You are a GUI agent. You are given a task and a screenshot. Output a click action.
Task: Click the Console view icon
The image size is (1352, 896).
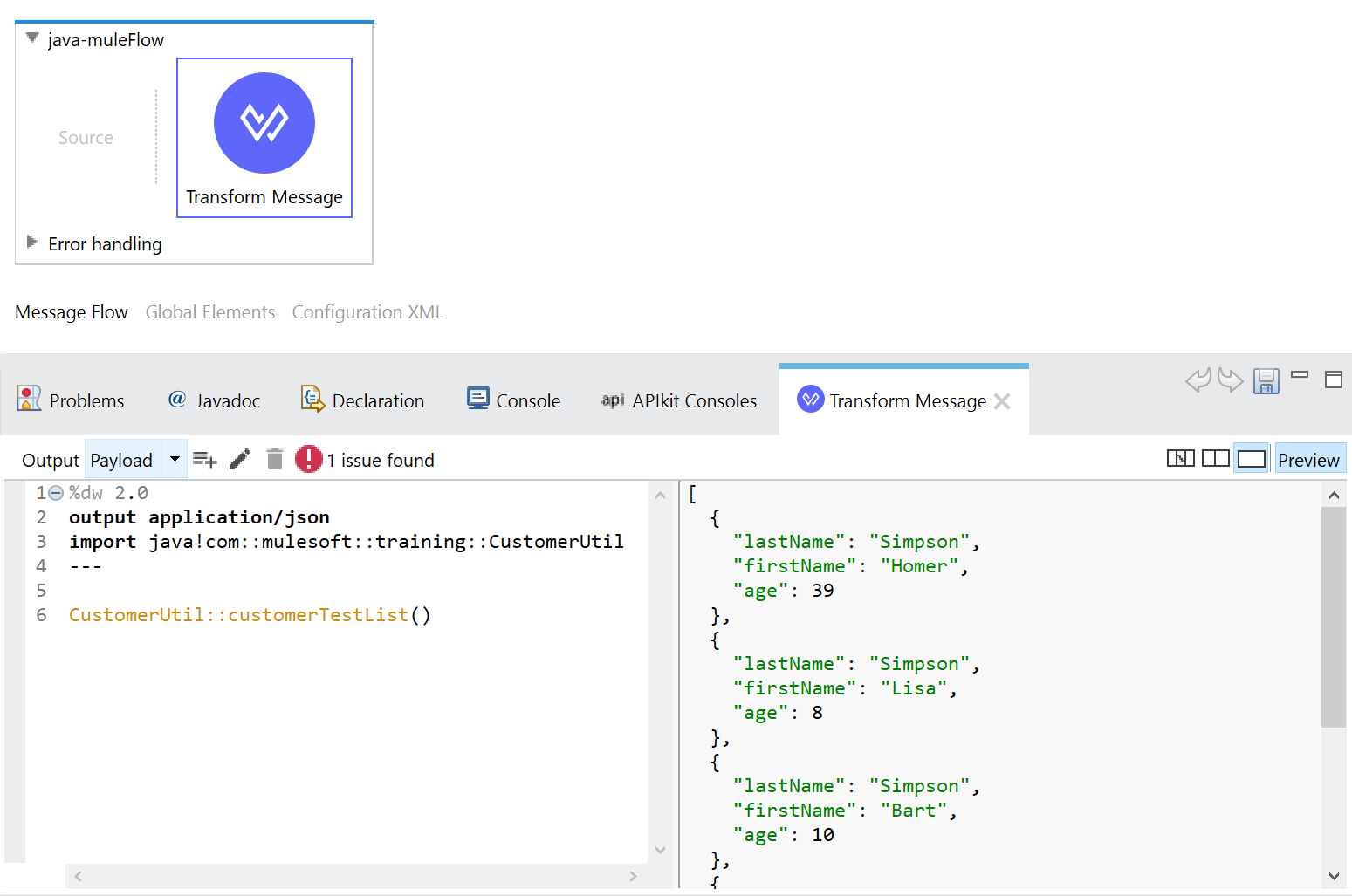pos(478,399)
